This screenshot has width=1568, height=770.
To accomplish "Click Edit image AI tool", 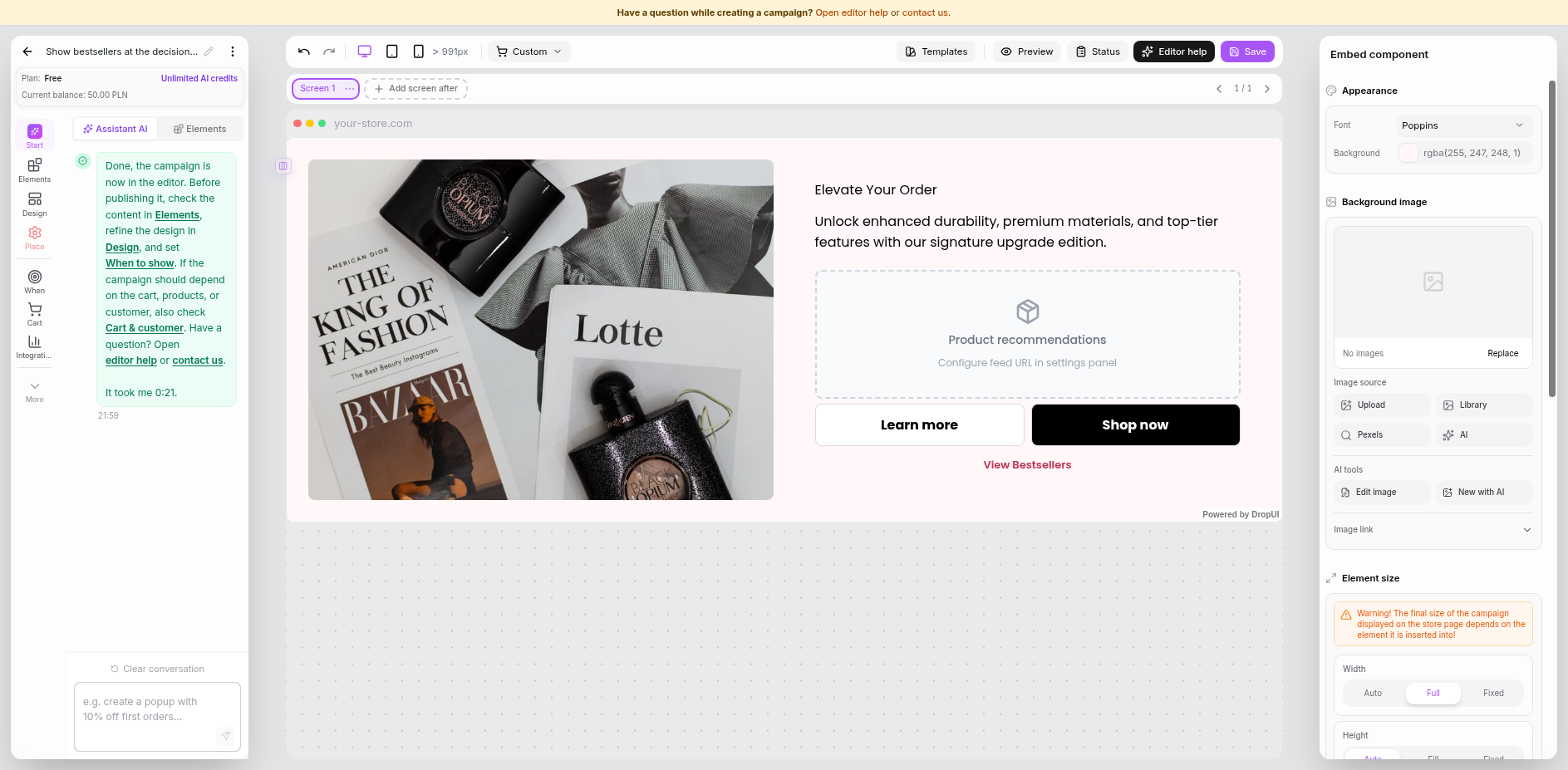I will point(1382,493).
